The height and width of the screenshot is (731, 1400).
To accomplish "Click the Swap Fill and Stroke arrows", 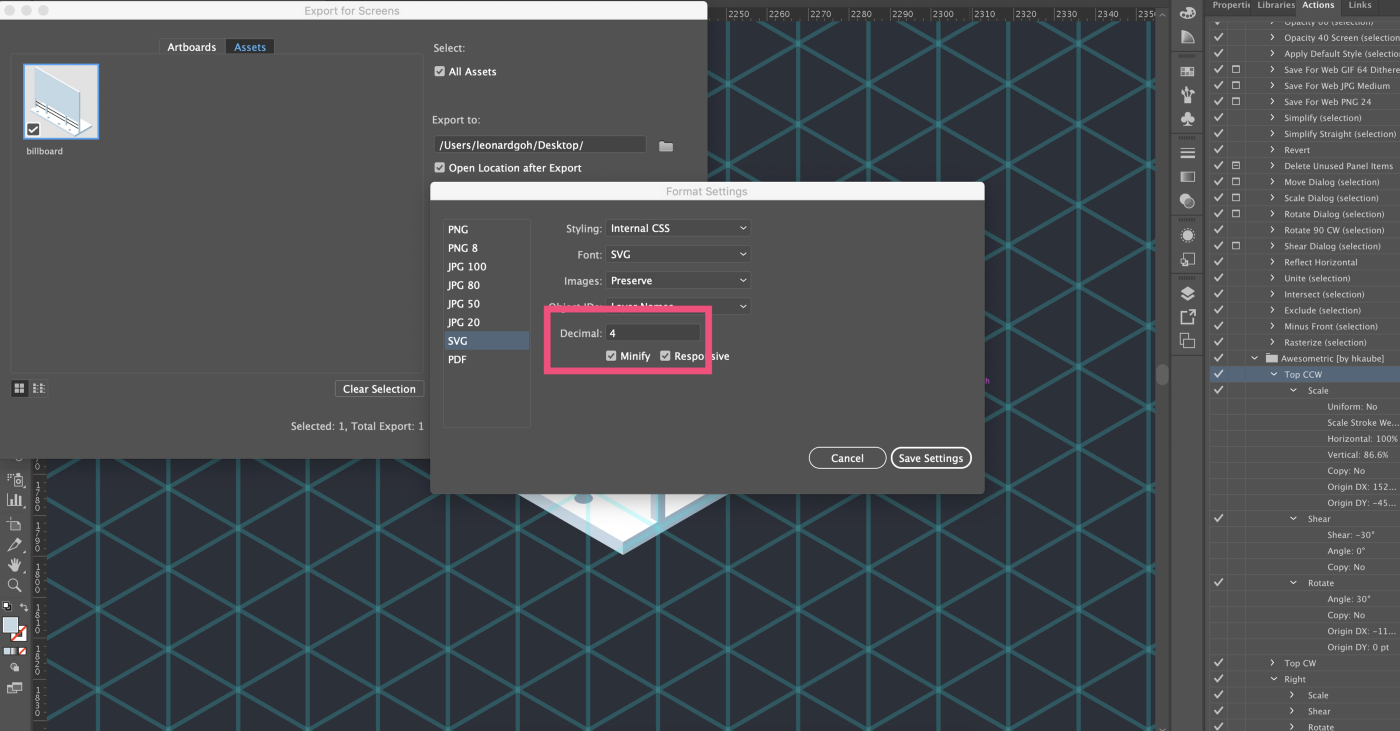I will [22, 607].
